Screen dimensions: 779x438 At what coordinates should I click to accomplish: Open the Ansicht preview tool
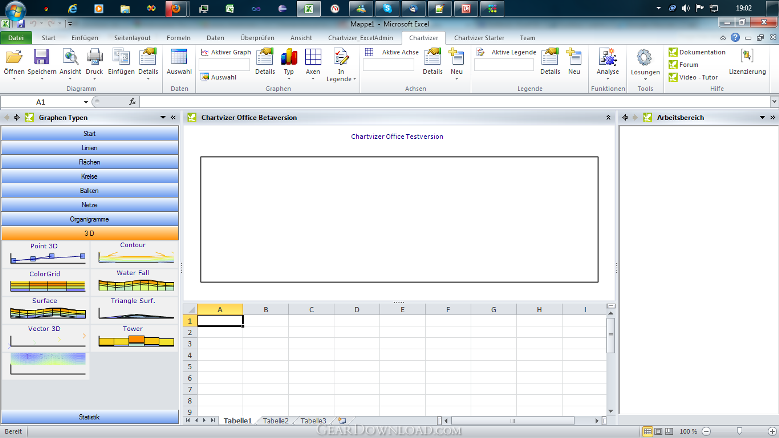pyautogui.click(x=70, y=62)
